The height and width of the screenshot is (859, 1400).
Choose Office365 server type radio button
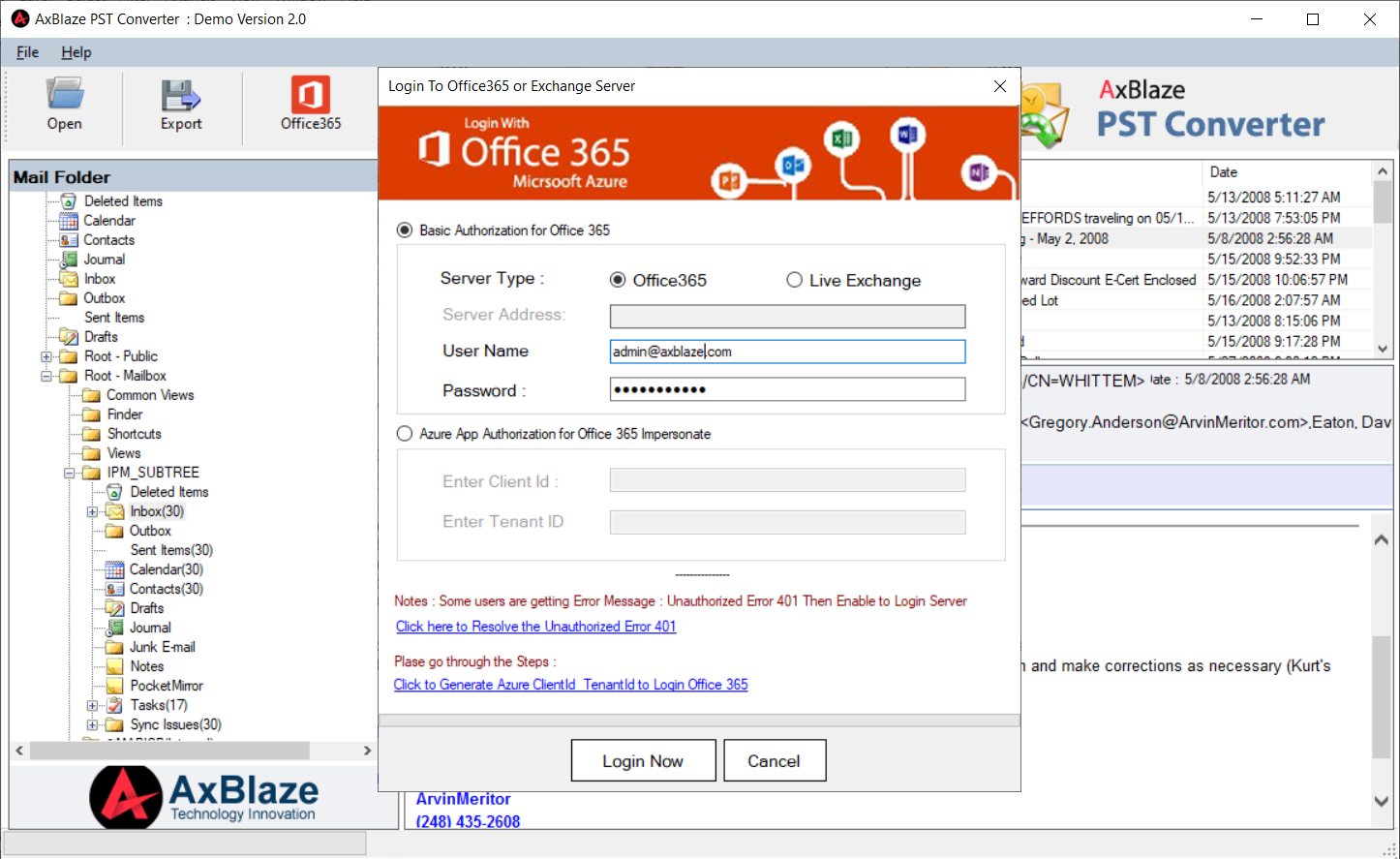pos(618,280)
